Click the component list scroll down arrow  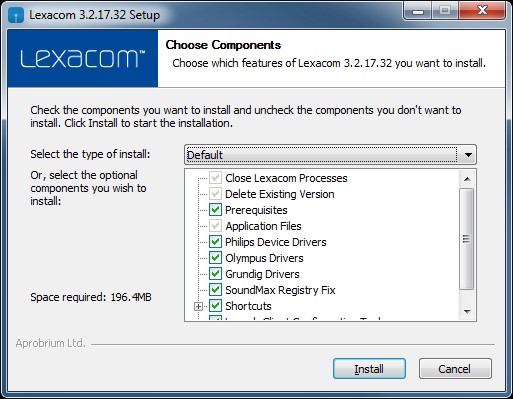(x=467, y=312)
